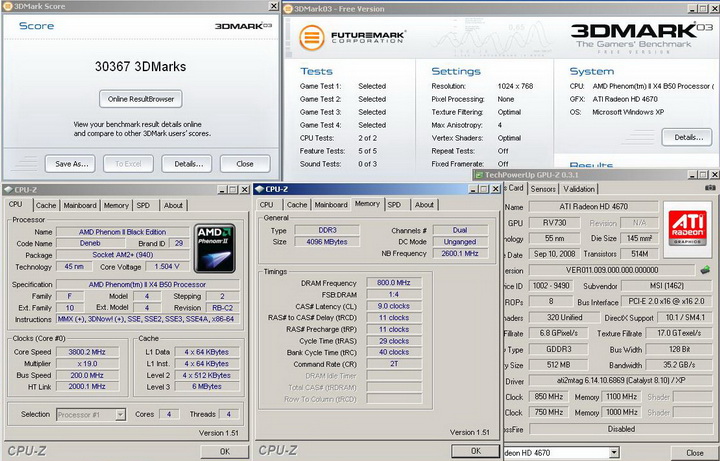Open About tab in left CPU-Z window

pyautogui.click(x=173, y=205)
